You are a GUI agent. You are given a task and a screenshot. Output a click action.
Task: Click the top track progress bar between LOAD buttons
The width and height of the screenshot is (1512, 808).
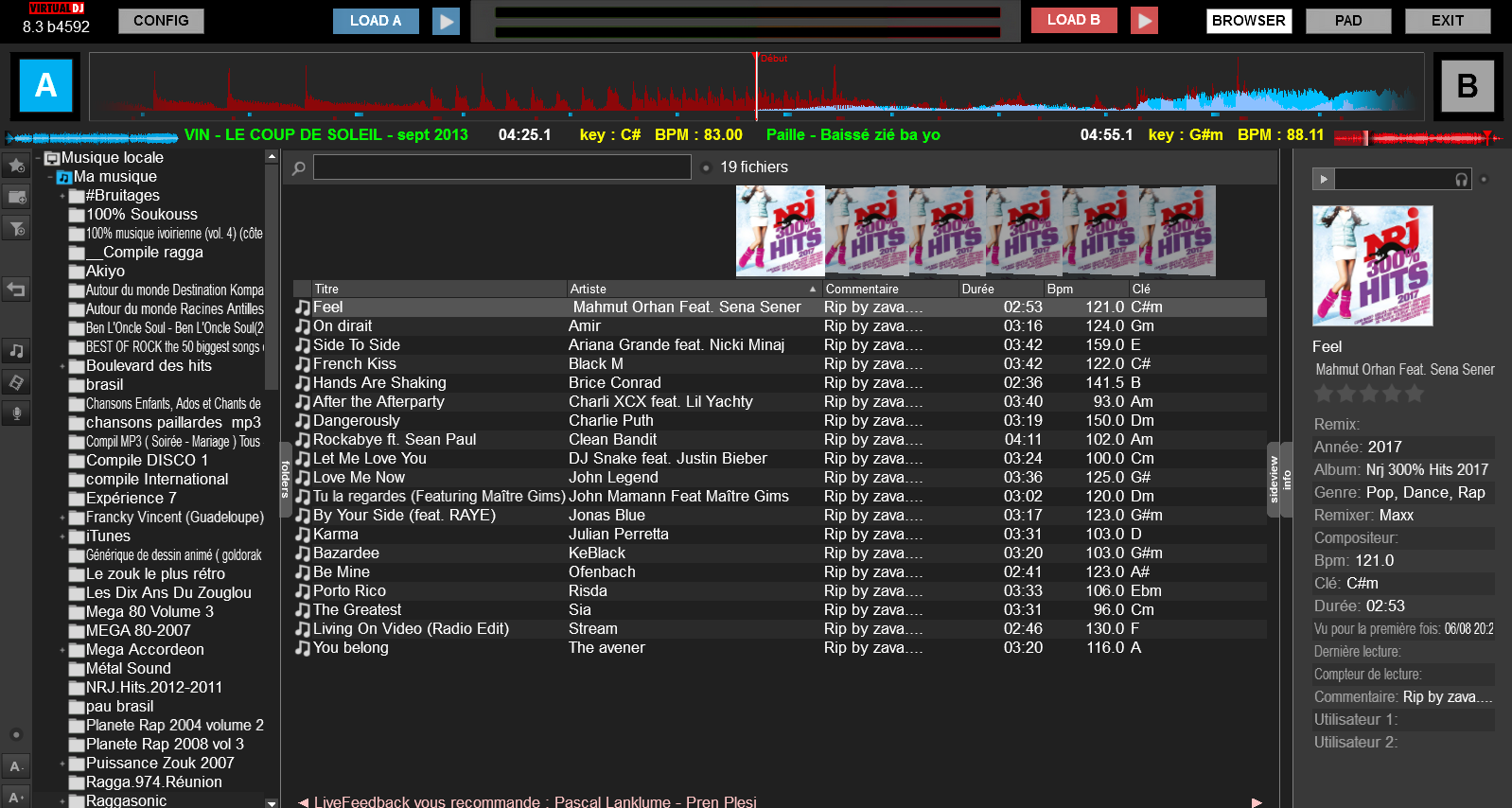point(747,22)
